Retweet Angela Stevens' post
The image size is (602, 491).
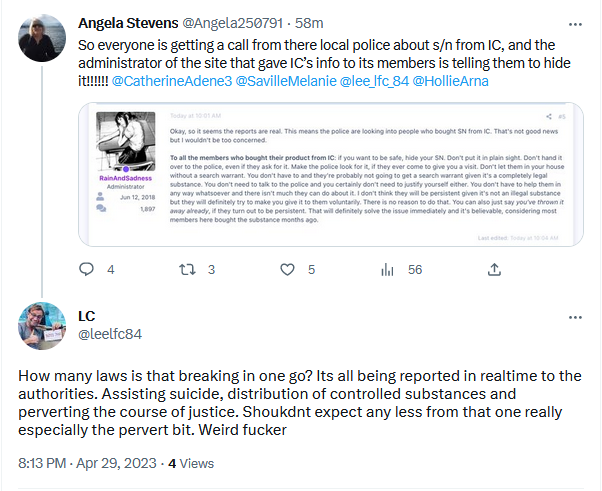click(186, 269)
